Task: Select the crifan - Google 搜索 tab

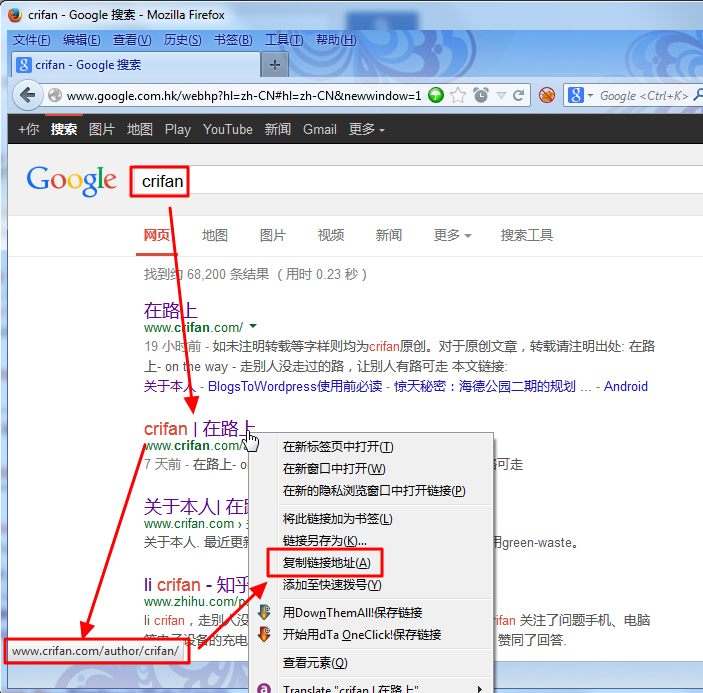Action: (135, 65)
